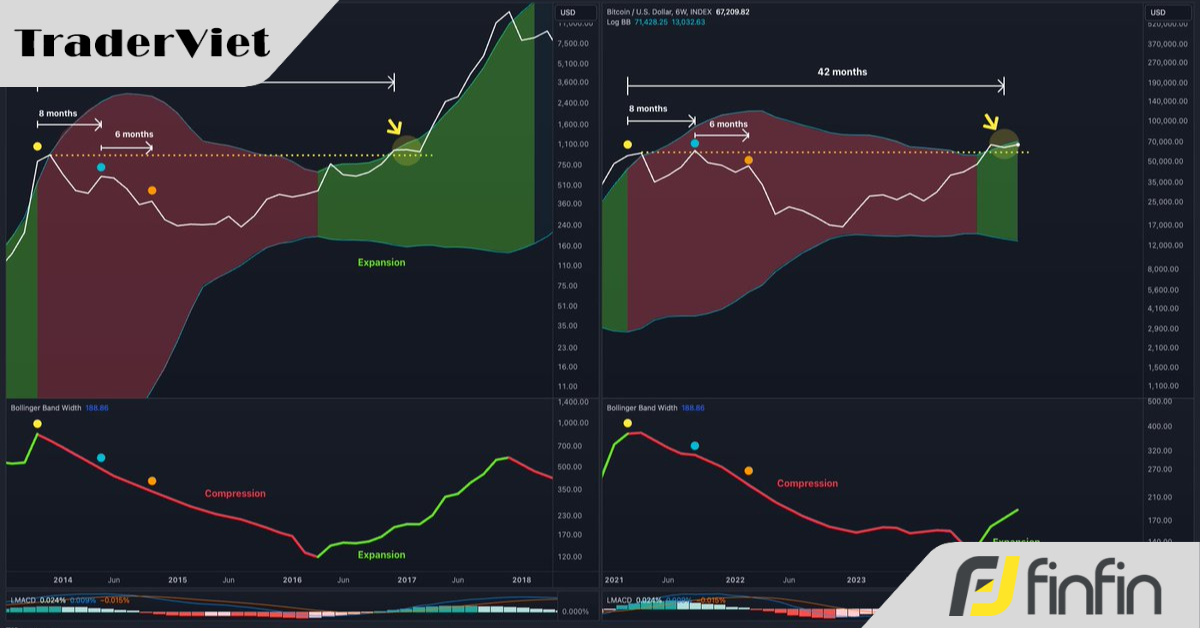Open USD currency selector on right chart
This screenshot has height=628, width=1200.
pos(1158,12)
